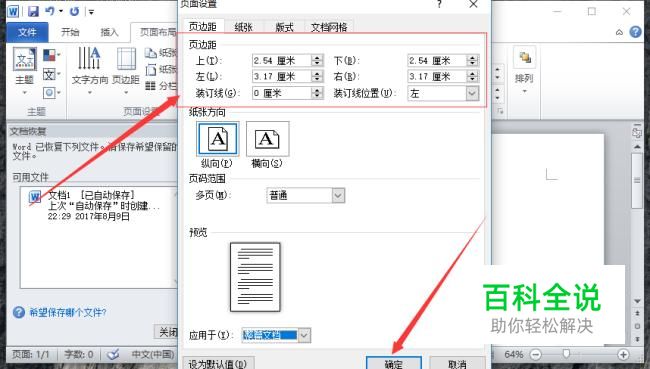Adjust the 下 bottom margin spinner
650x369 pixels.
click(x=473, y=61)
